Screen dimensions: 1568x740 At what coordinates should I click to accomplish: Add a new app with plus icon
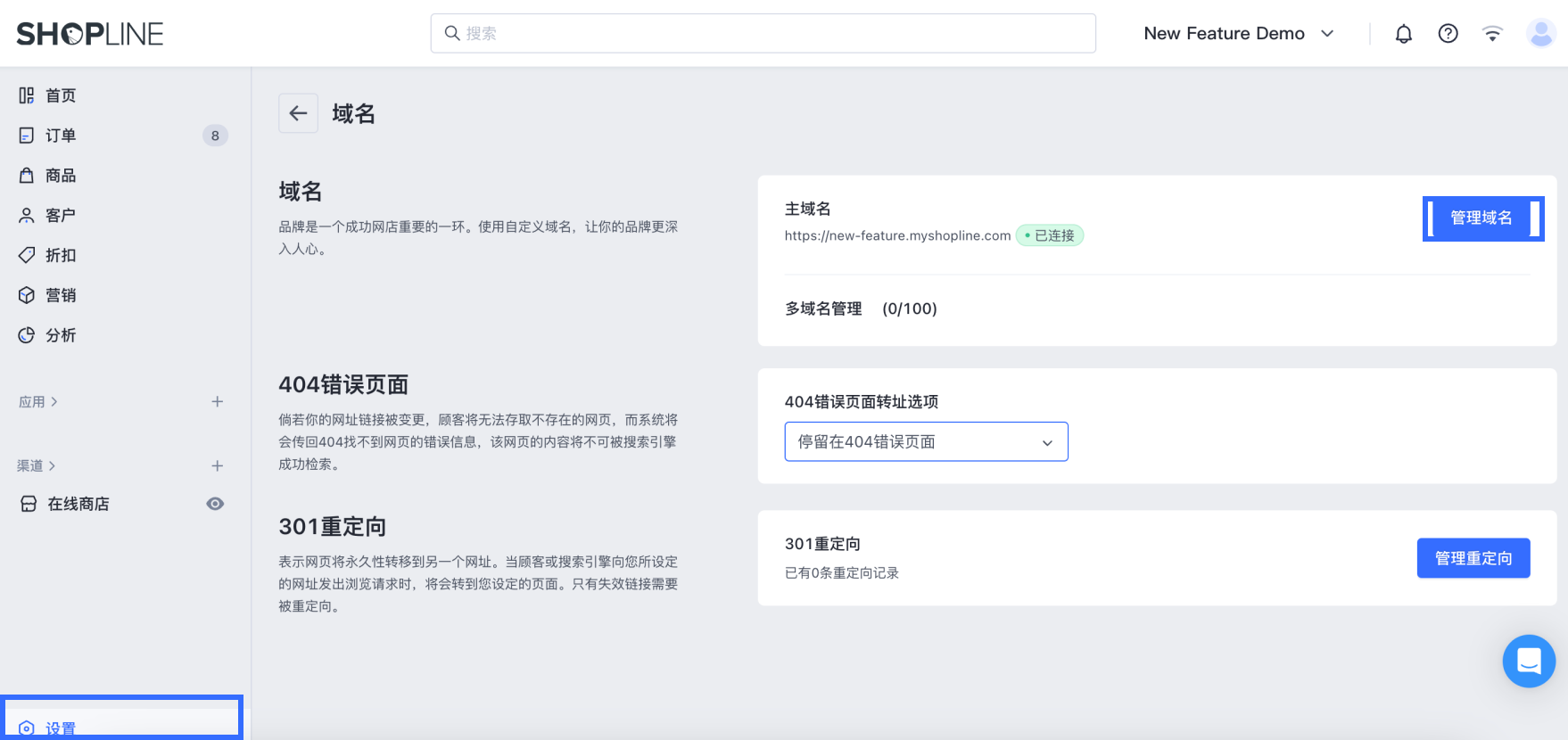[x=217, y=402]
